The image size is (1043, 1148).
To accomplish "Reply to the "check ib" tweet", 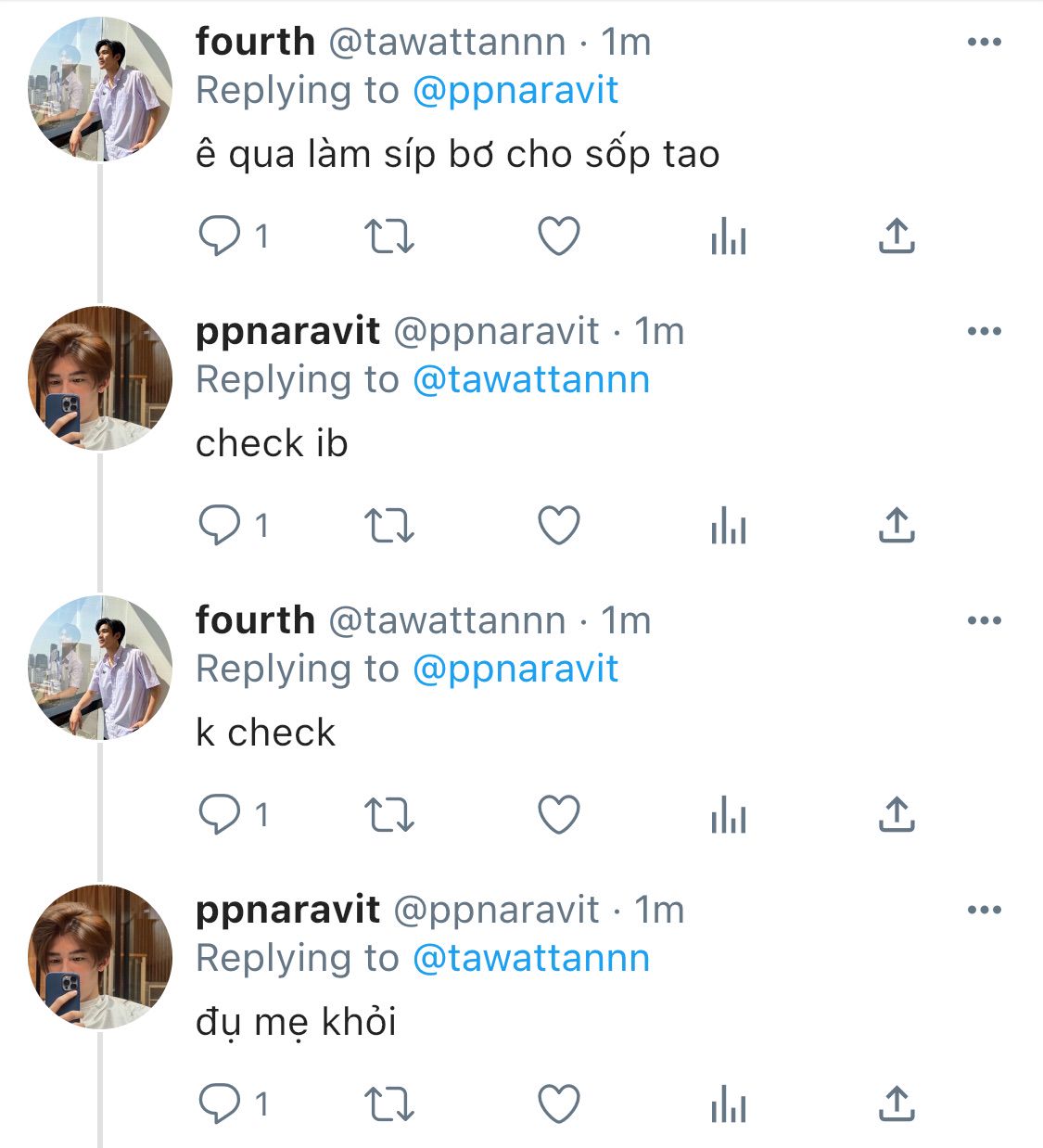I will click(x=220, y=526).
